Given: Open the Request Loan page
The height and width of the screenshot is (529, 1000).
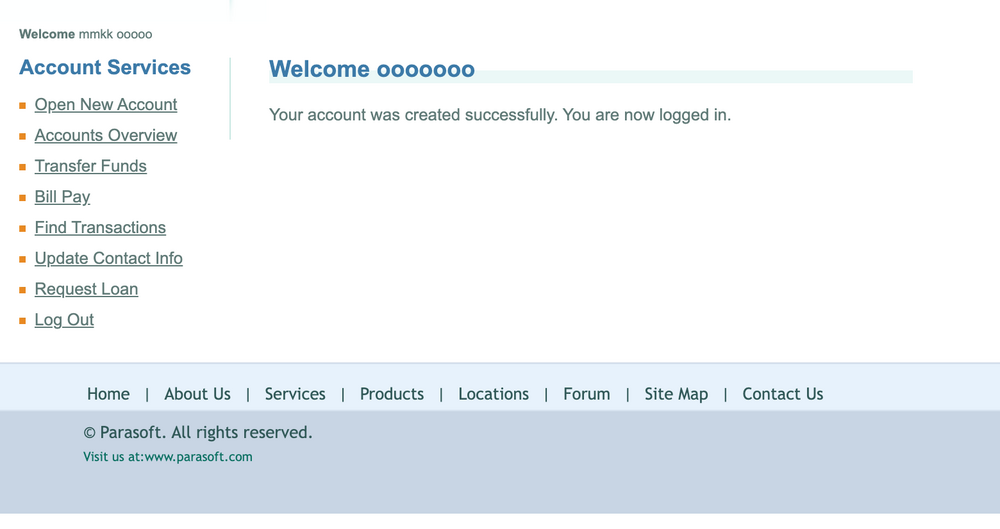Looking at the screenshot, I should click(86, 288).
